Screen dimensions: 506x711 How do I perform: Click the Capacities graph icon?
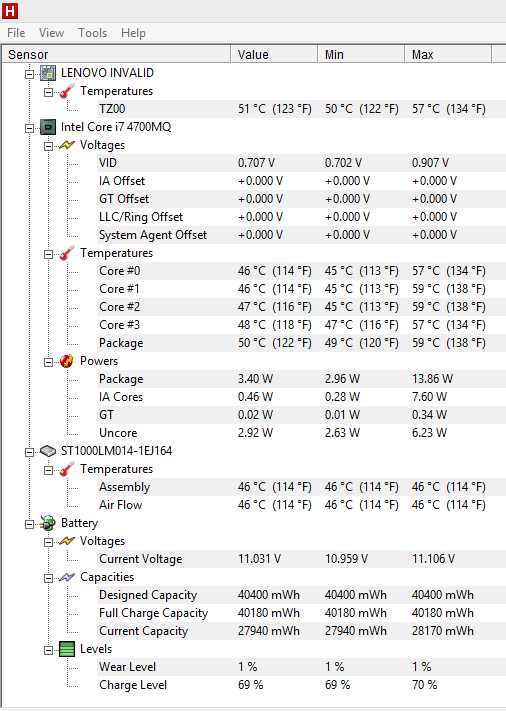pos(67,577)
